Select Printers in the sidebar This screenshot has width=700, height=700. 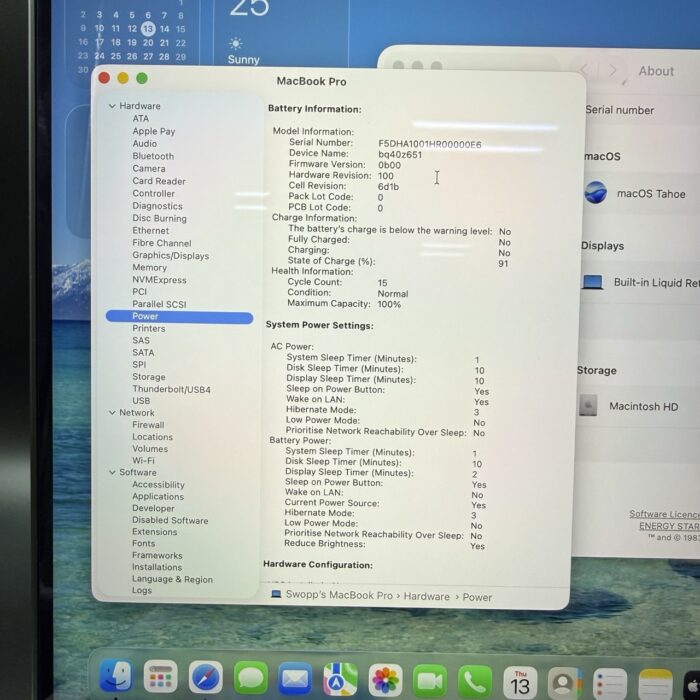pyautogui.click(x=149, y=328)
